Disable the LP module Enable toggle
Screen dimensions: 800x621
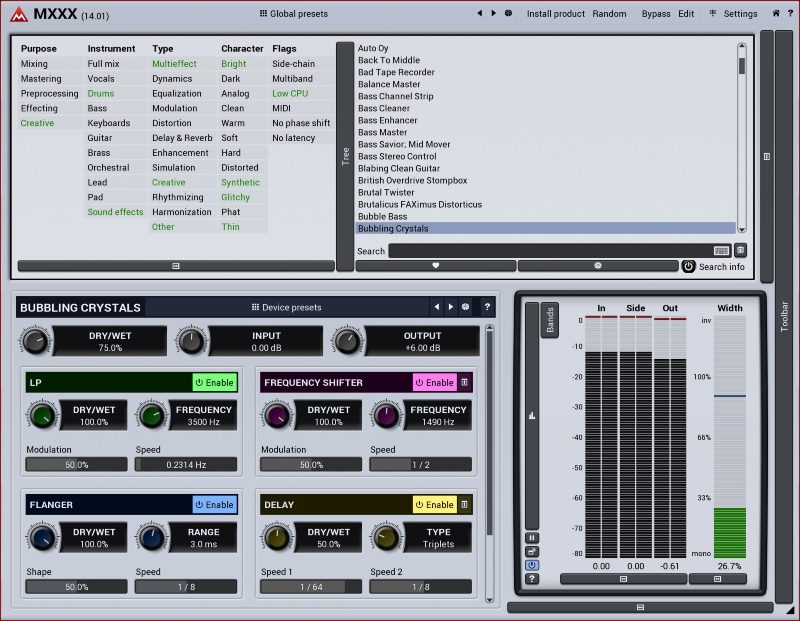214,382
